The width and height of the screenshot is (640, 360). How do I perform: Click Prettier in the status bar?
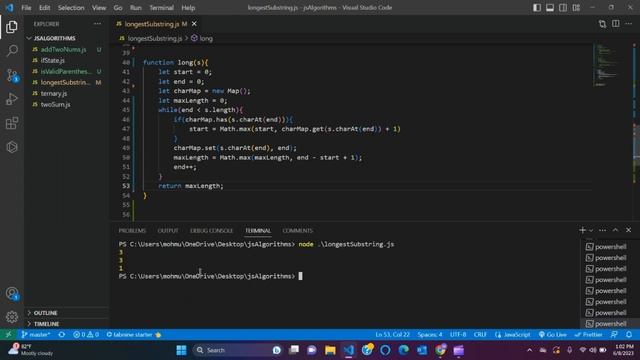pyautogui.click(x=589, y=335)
